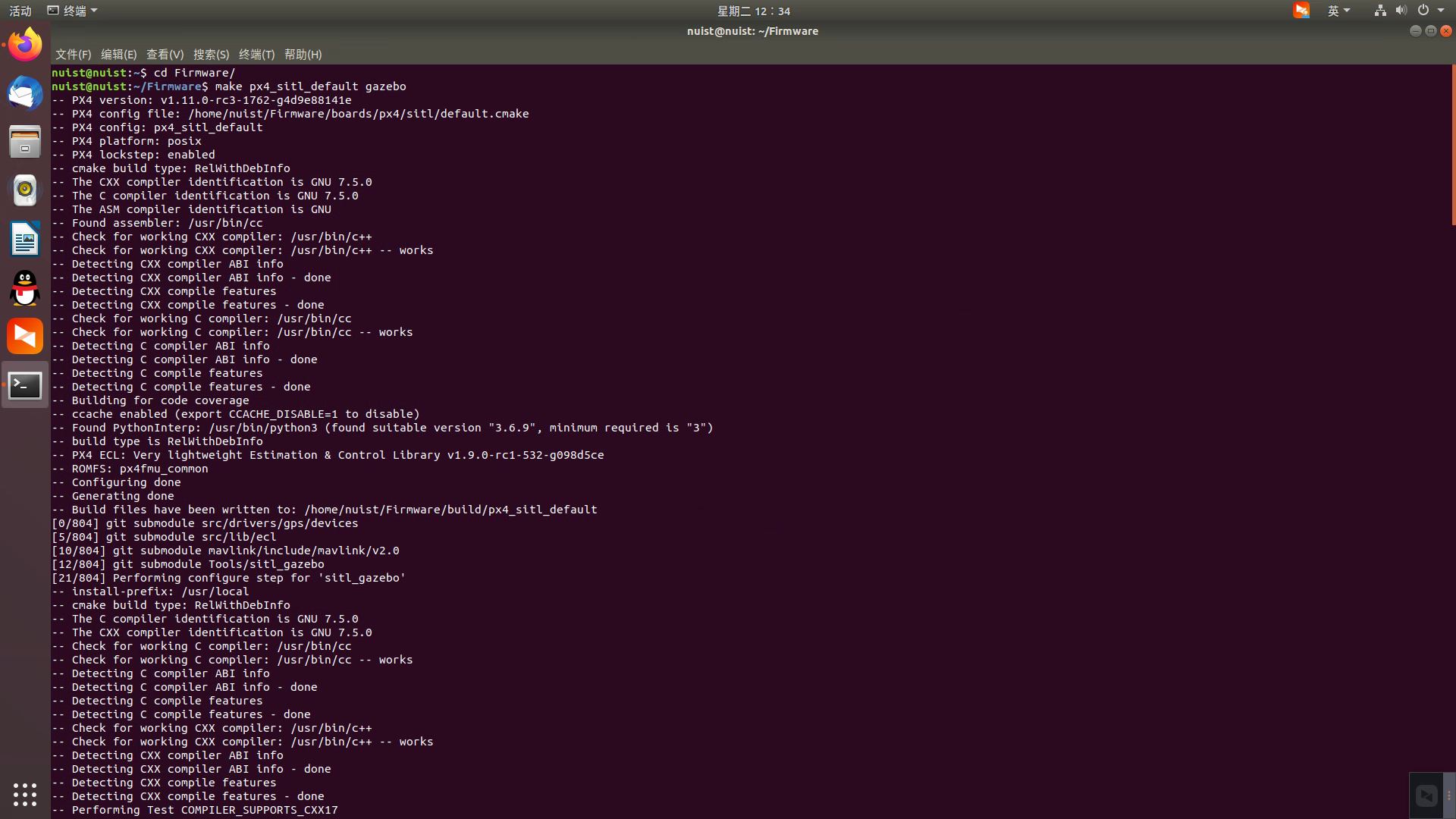Click the volume icon to adjust sound
Image resolution: width=1456 pixels, height=819 pixels.
pos(1401,11)
